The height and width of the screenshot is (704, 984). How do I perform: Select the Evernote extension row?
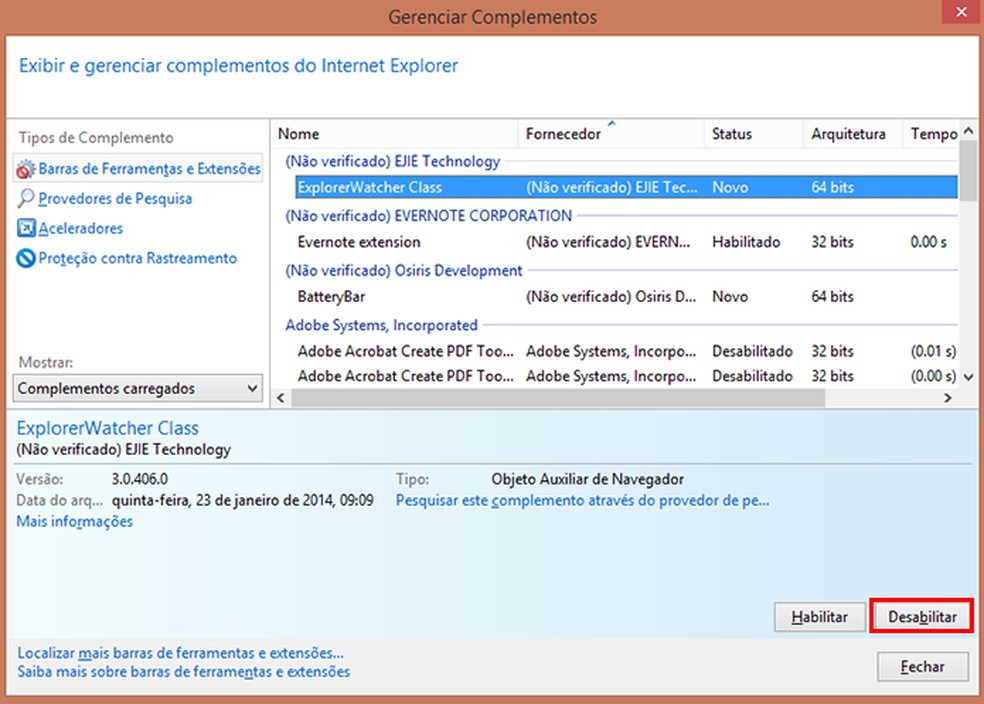(x=626, y=242)
